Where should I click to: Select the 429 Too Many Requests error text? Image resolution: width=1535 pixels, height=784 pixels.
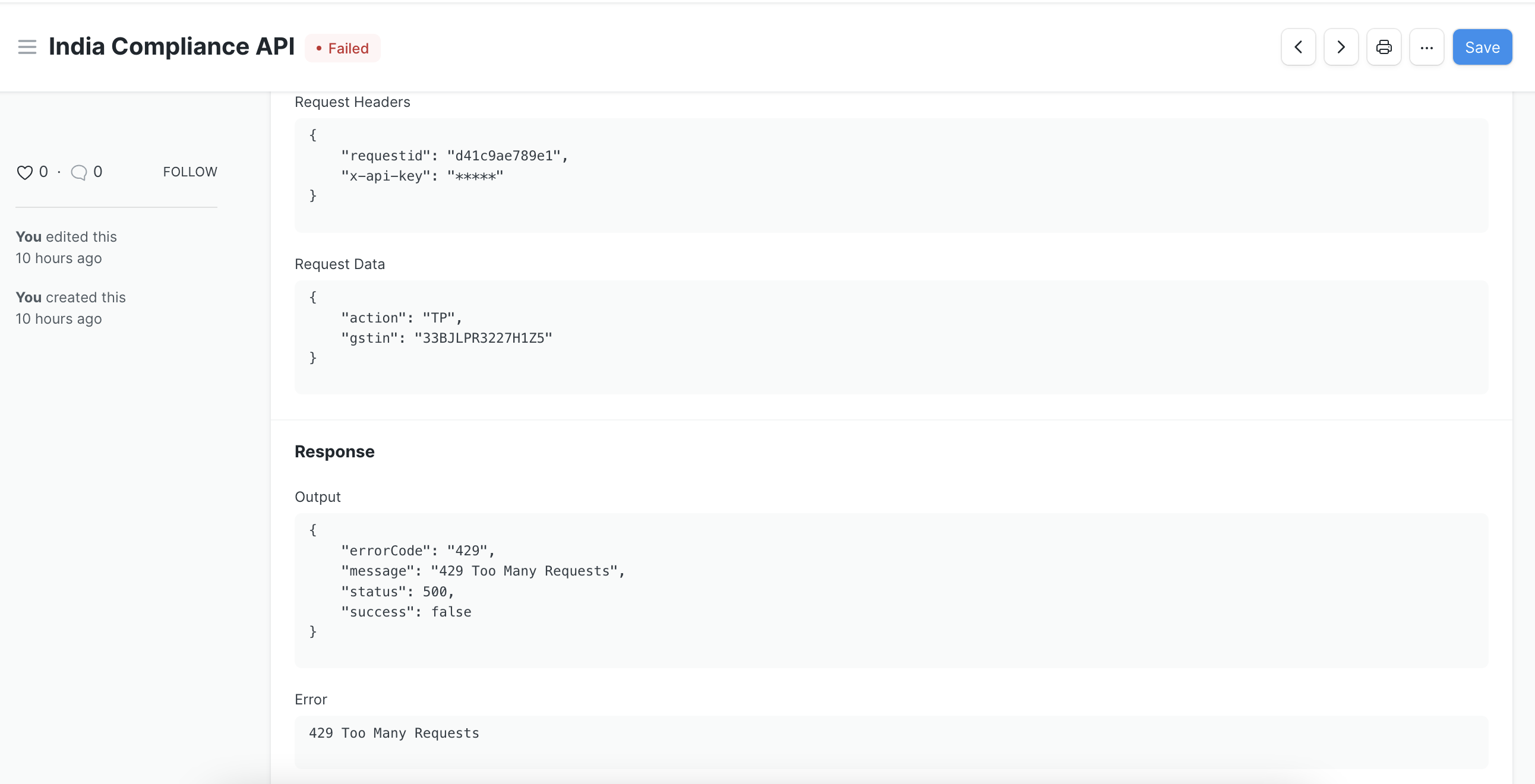pos(393,734)
